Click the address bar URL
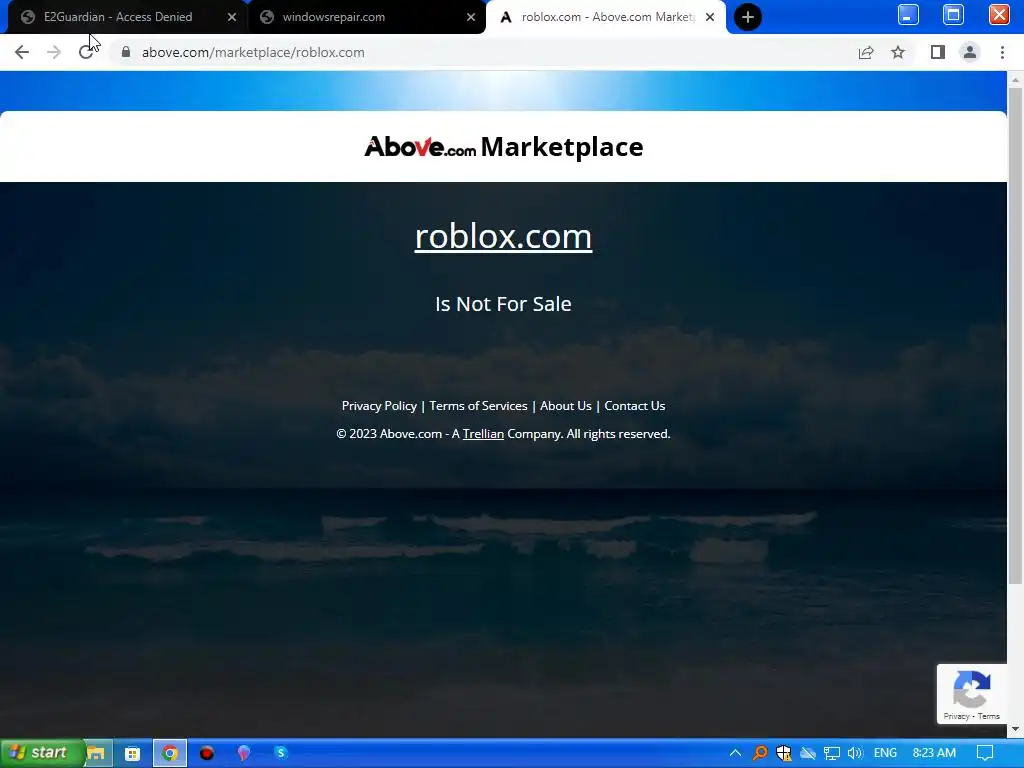1024x768 pixels. (x=253, y=52)
